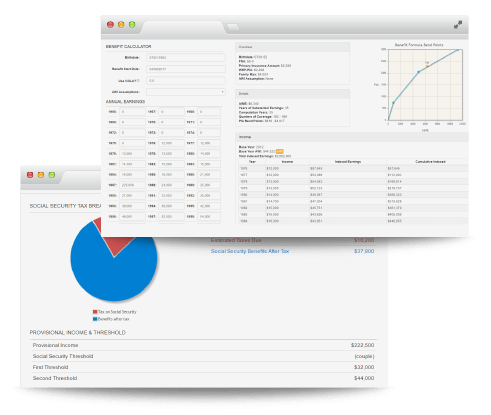Click the Provisional Income & Threshold heading
The image size is (491, 415).
[x=78, y=333]
